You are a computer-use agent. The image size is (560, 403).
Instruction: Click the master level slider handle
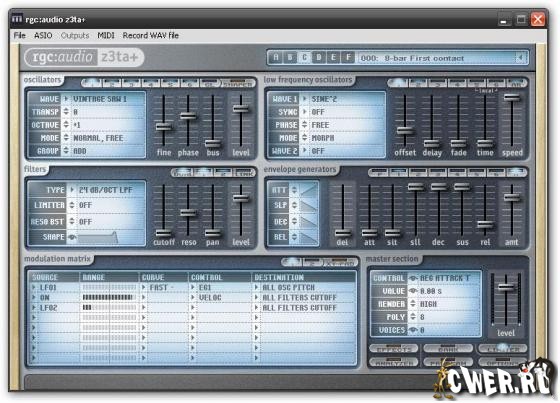[506, 287]
